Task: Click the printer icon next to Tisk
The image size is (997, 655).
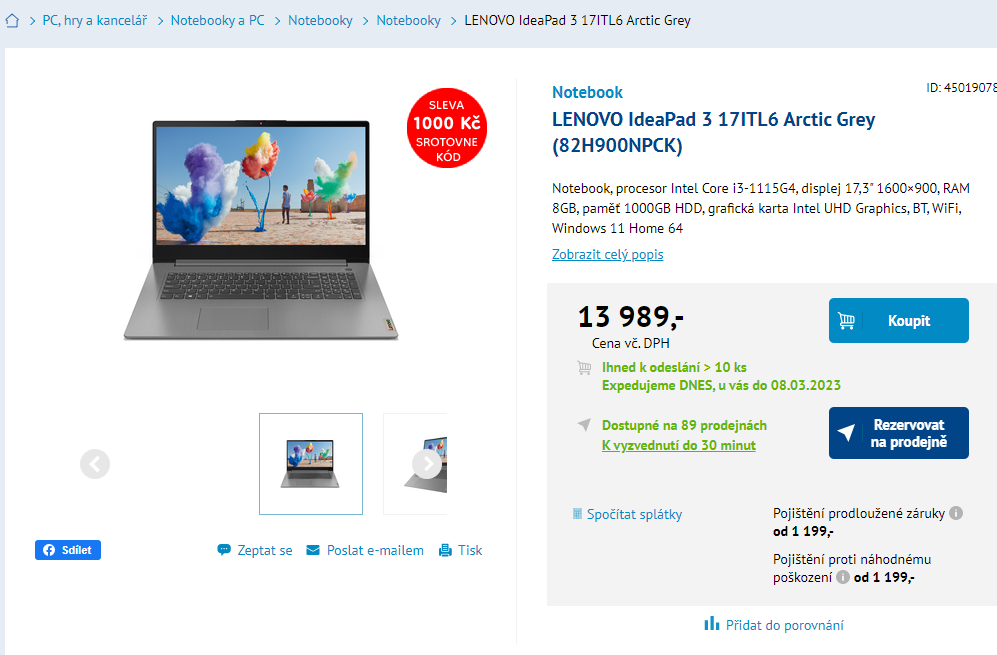Action: [445, 550]
